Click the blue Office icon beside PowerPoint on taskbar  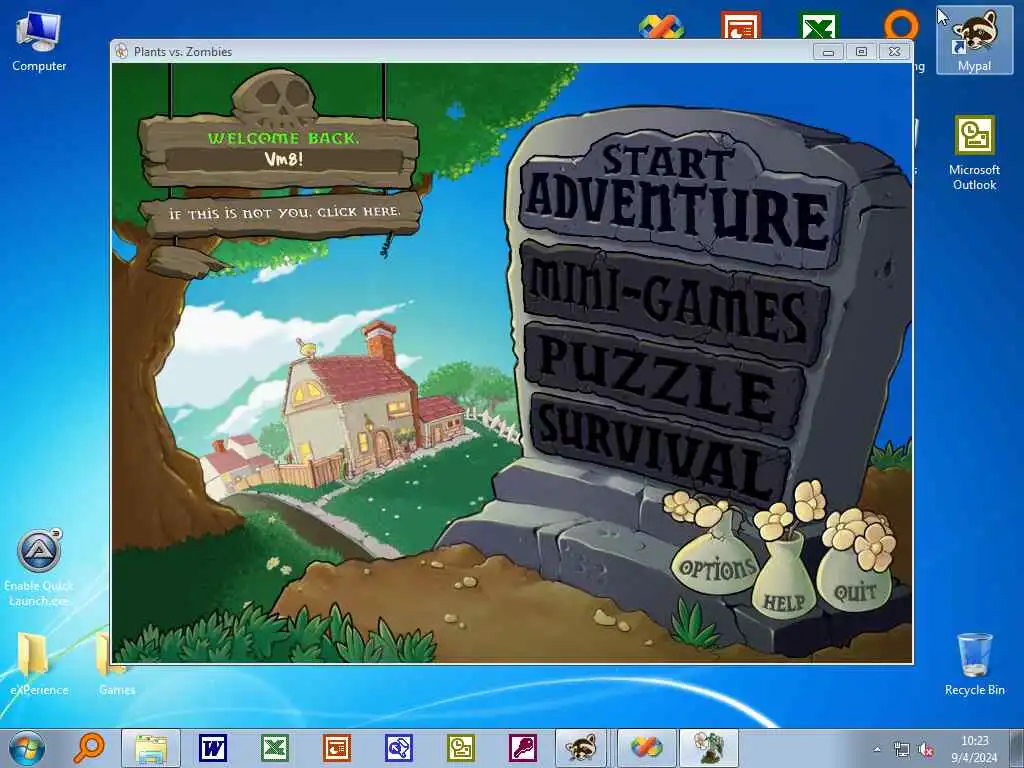(398, 748)
